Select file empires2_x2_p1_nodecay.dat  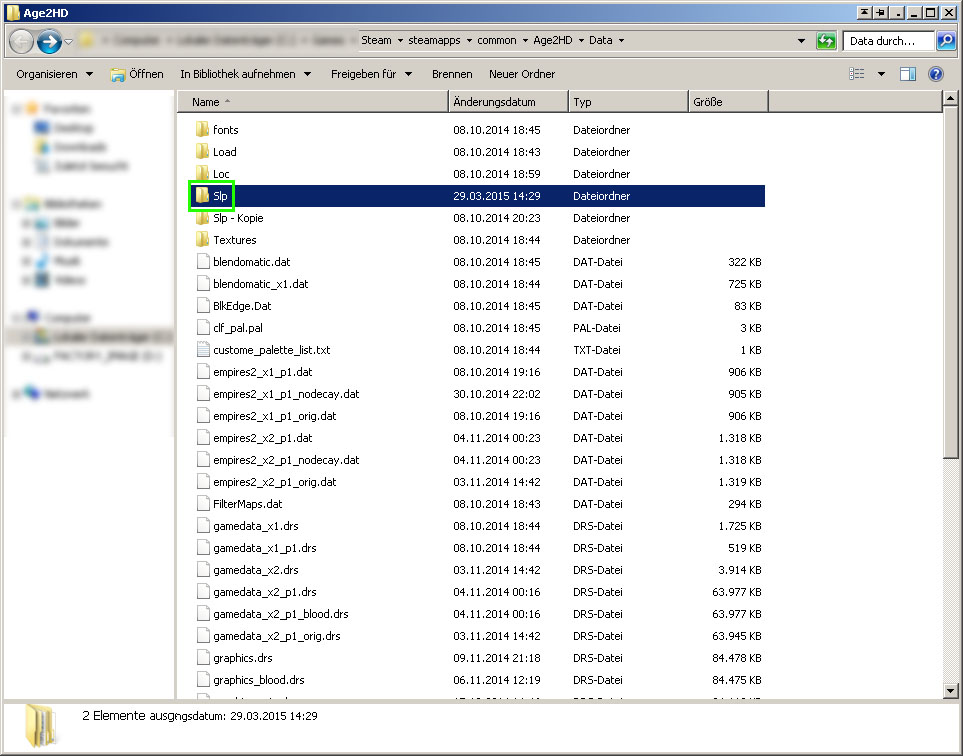[x=286, y=460]
